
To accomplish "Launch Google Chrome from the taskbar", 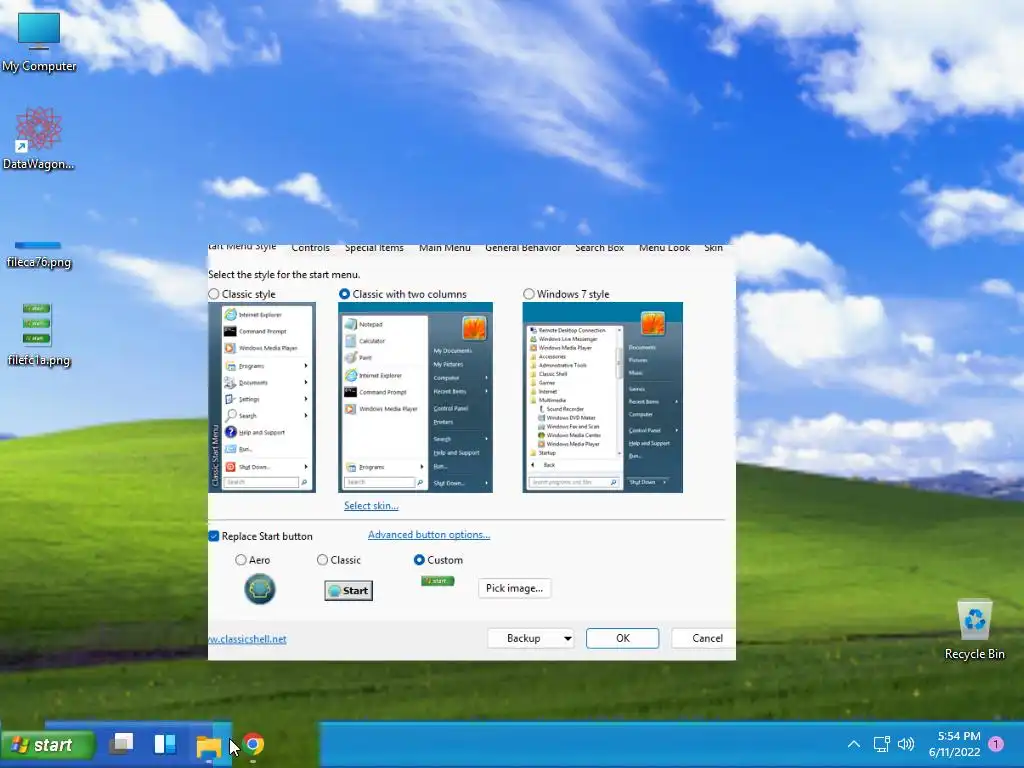I will 253,744.
